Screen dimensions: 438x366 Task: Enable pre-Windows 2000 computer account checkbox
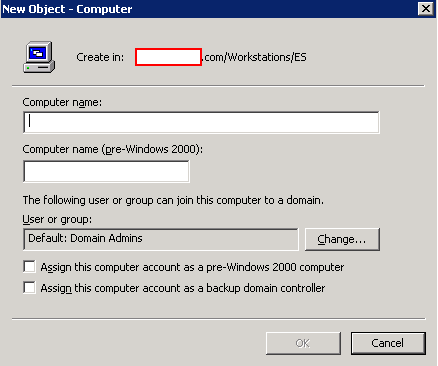[x=29, y=267]
